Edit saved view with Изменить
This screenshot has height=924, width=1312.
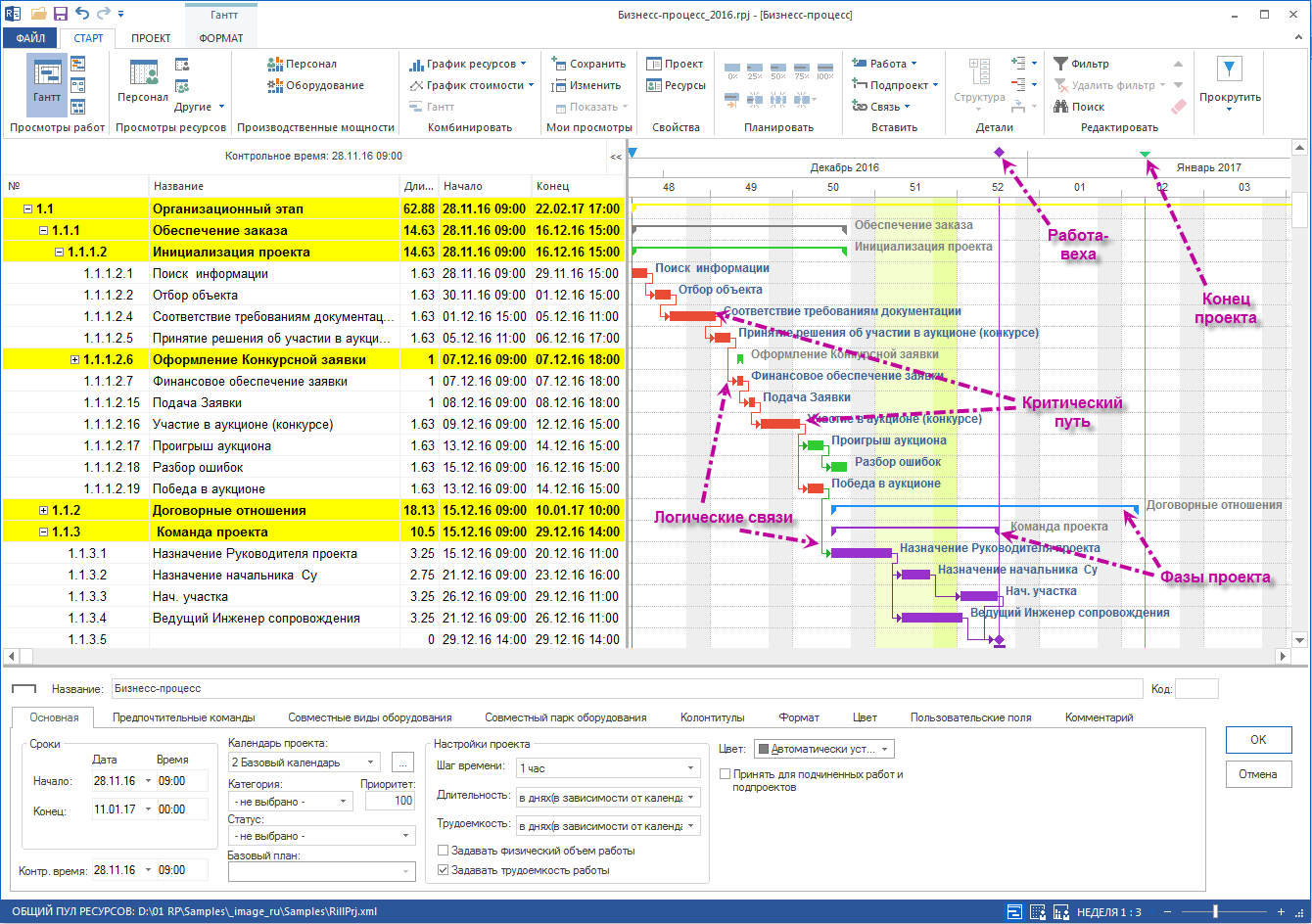tap(586, 85)
